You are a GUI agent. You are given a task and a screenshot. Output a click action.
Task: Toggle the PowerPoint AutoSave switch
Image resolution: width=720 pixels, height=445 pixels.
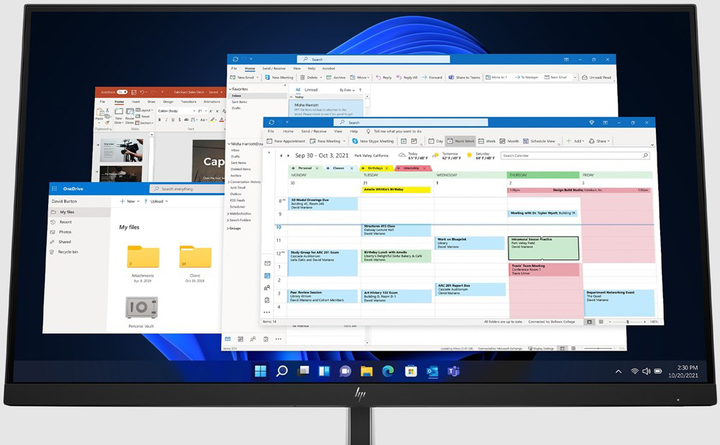[122, 92]
